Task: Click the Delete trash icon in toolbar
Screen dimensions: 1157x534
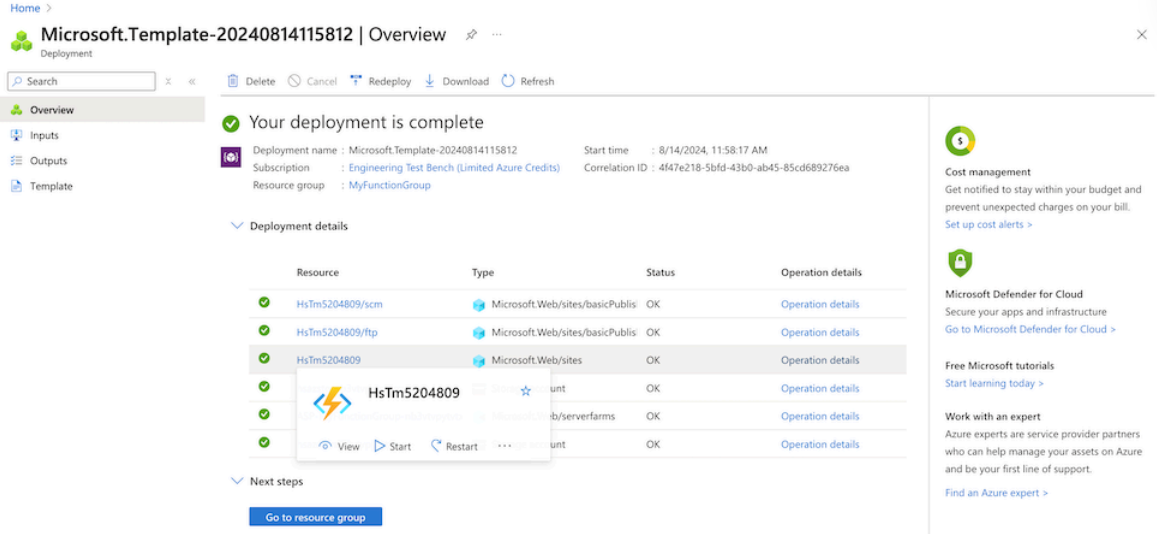Action: tap(232, 81)
